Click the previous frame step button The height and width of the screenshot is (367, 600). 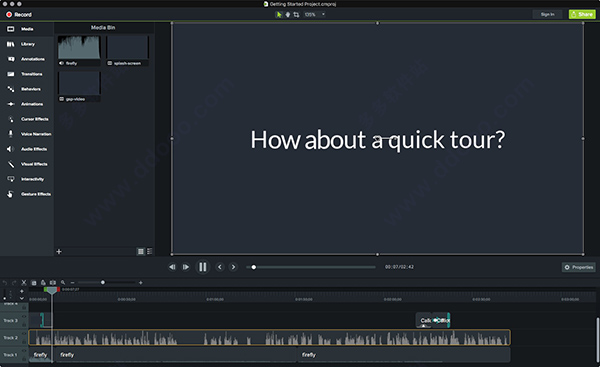coord(172,267)
